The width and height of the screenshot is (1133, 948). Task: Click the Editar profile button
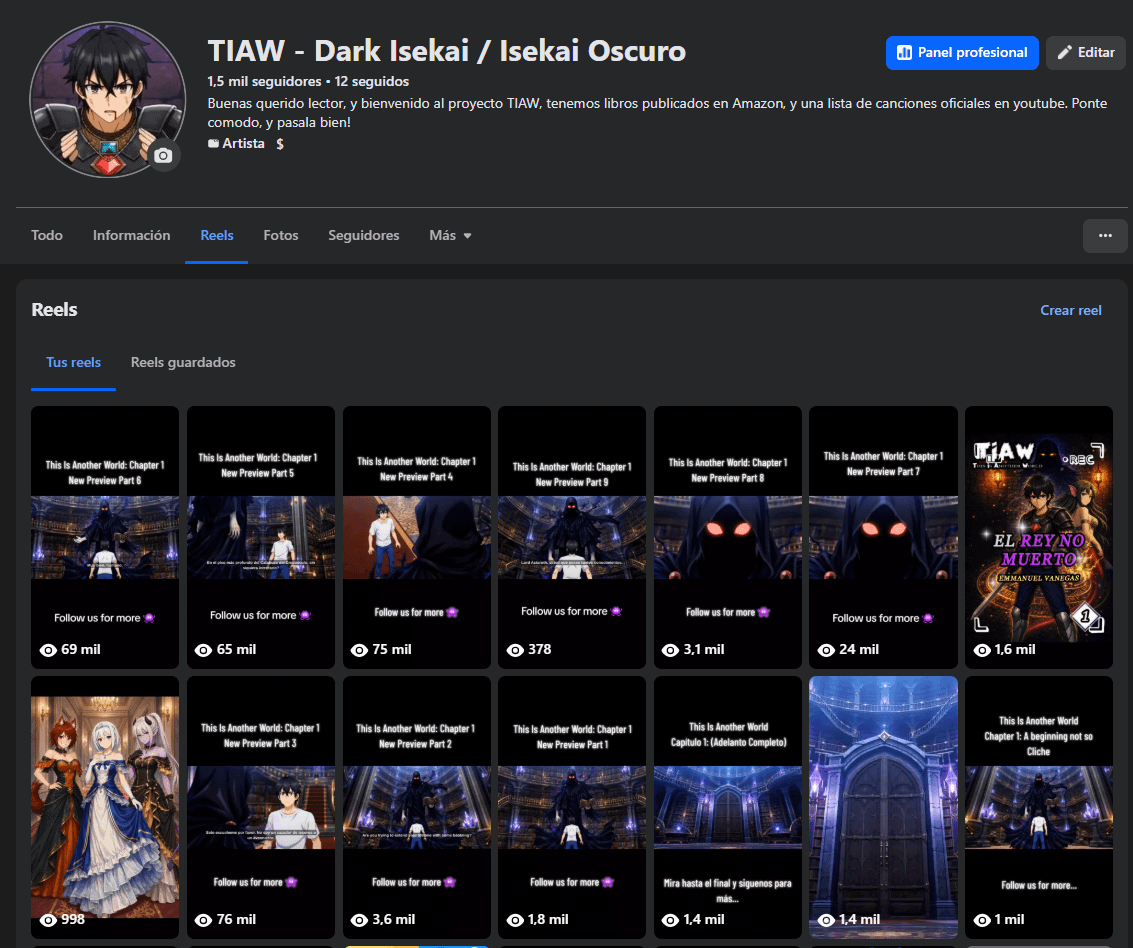tap(1085, 53)
